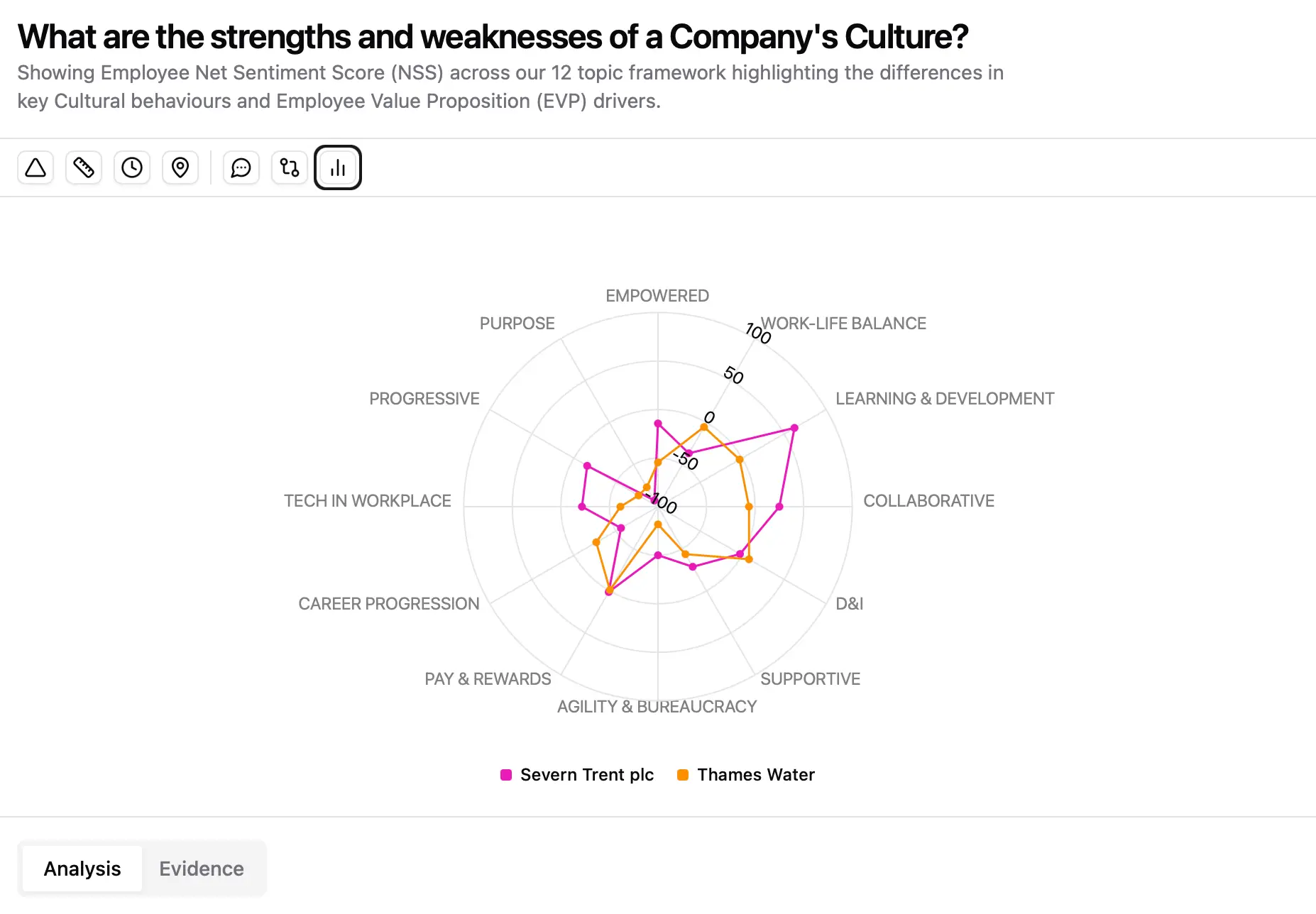The width and height of the screenshot is (1316, 914).
Task: Open the speech bubble comments icon
Action: (241, 167)
